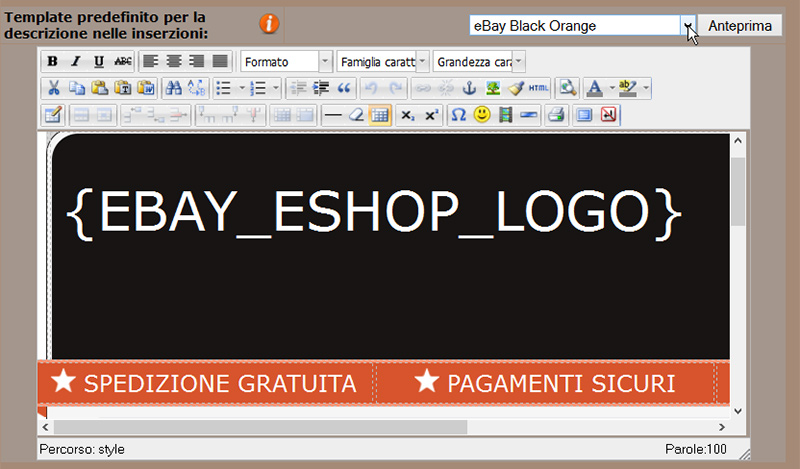
Task: Open the HTML source editor
Action: pyautogui.click(x=538, y=88)
